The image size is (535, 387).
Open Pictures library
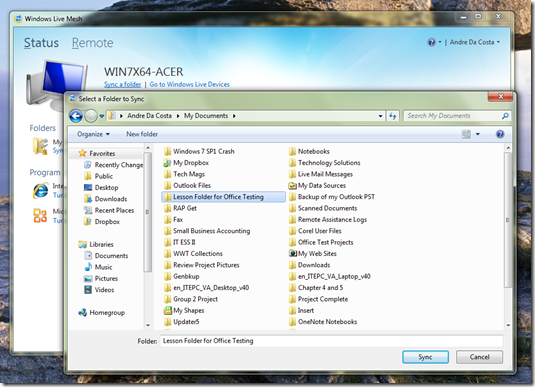(101, 278)
